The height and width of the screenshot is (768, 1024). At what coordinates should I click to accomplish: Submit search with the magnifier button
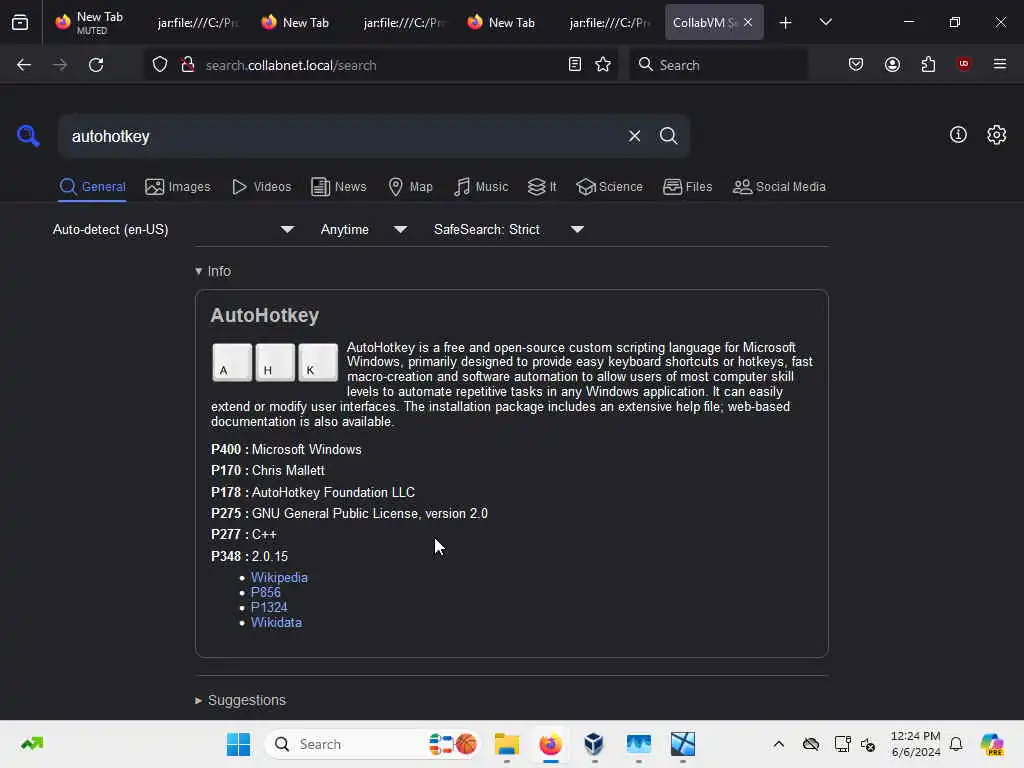(668, 136)
